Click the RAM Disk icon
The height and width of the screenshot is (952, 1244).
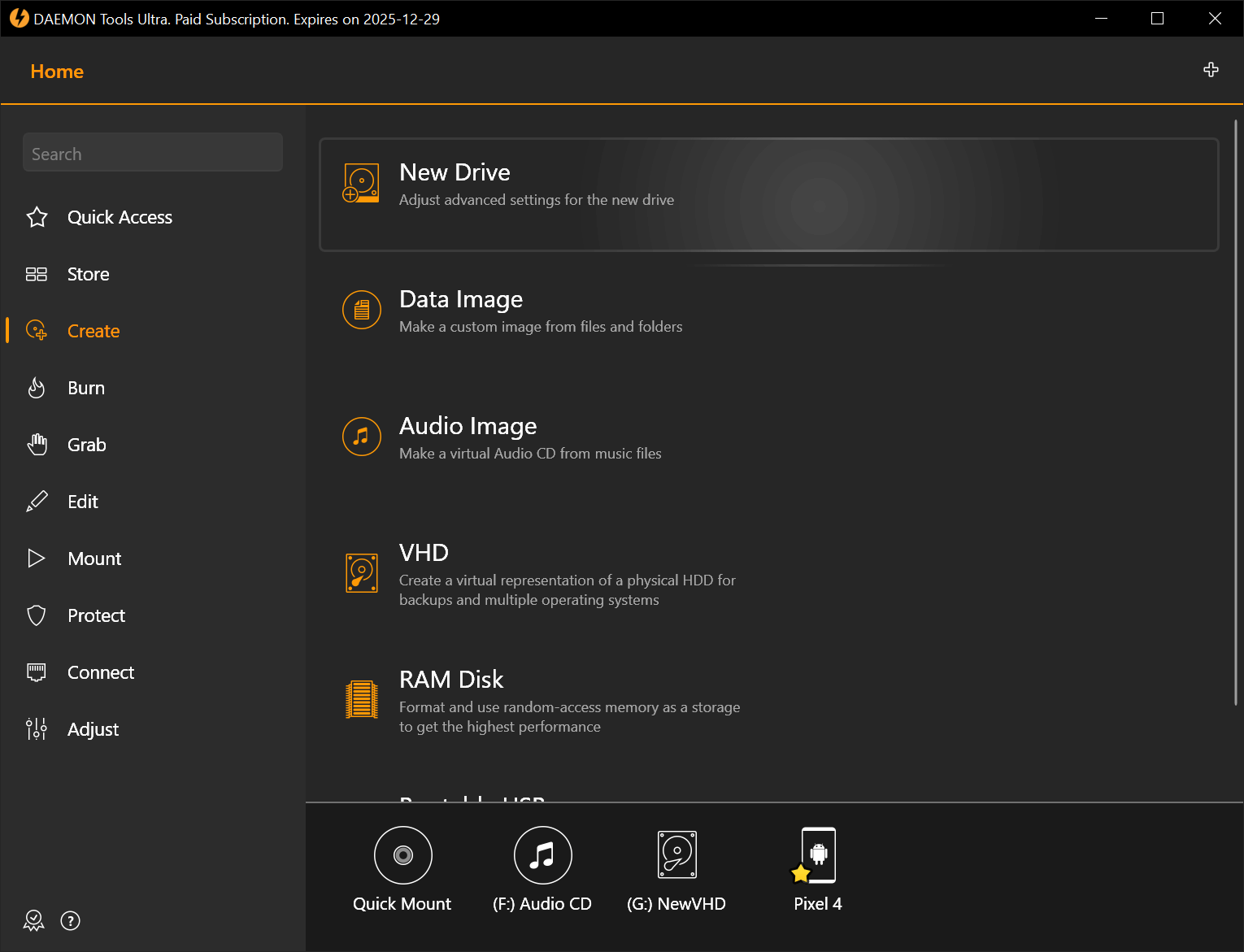click(361, 698)
